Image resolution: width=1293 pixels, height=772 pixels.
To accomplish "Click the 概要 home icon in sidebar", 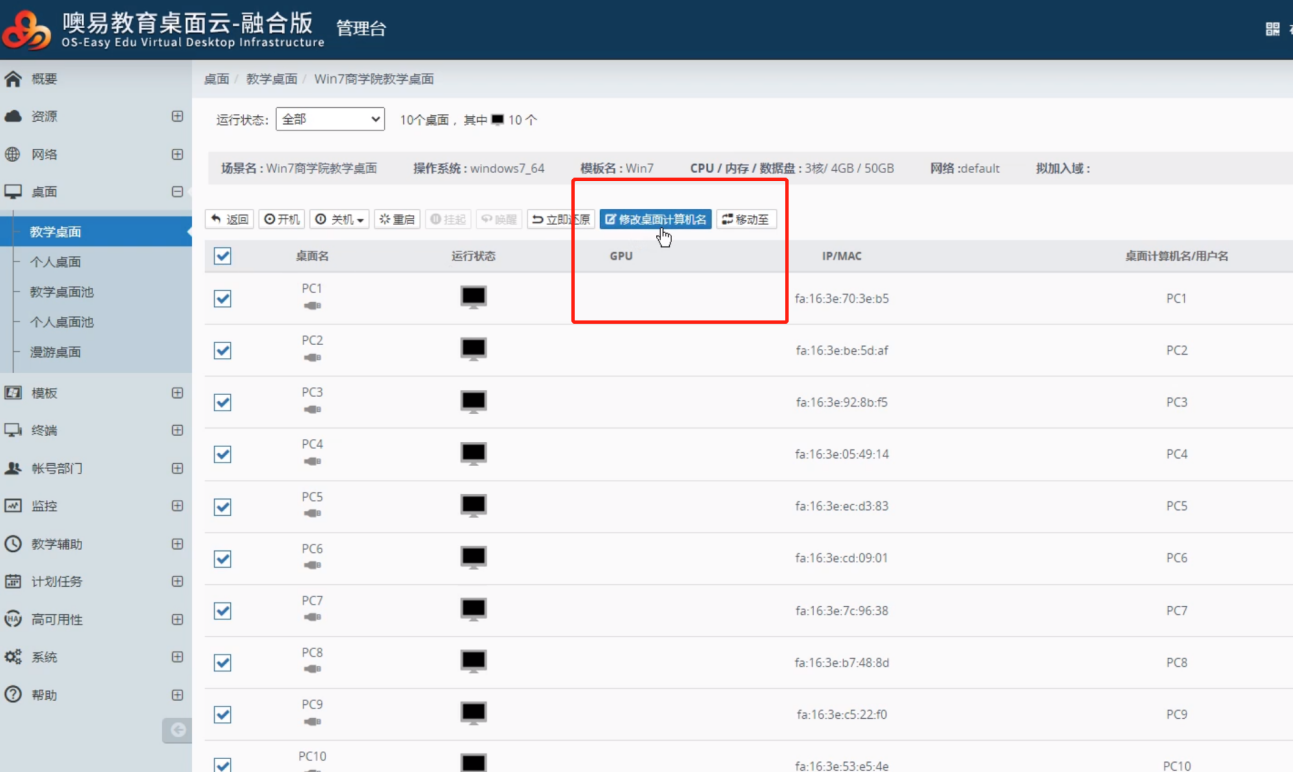I will (x=13, y=79).
